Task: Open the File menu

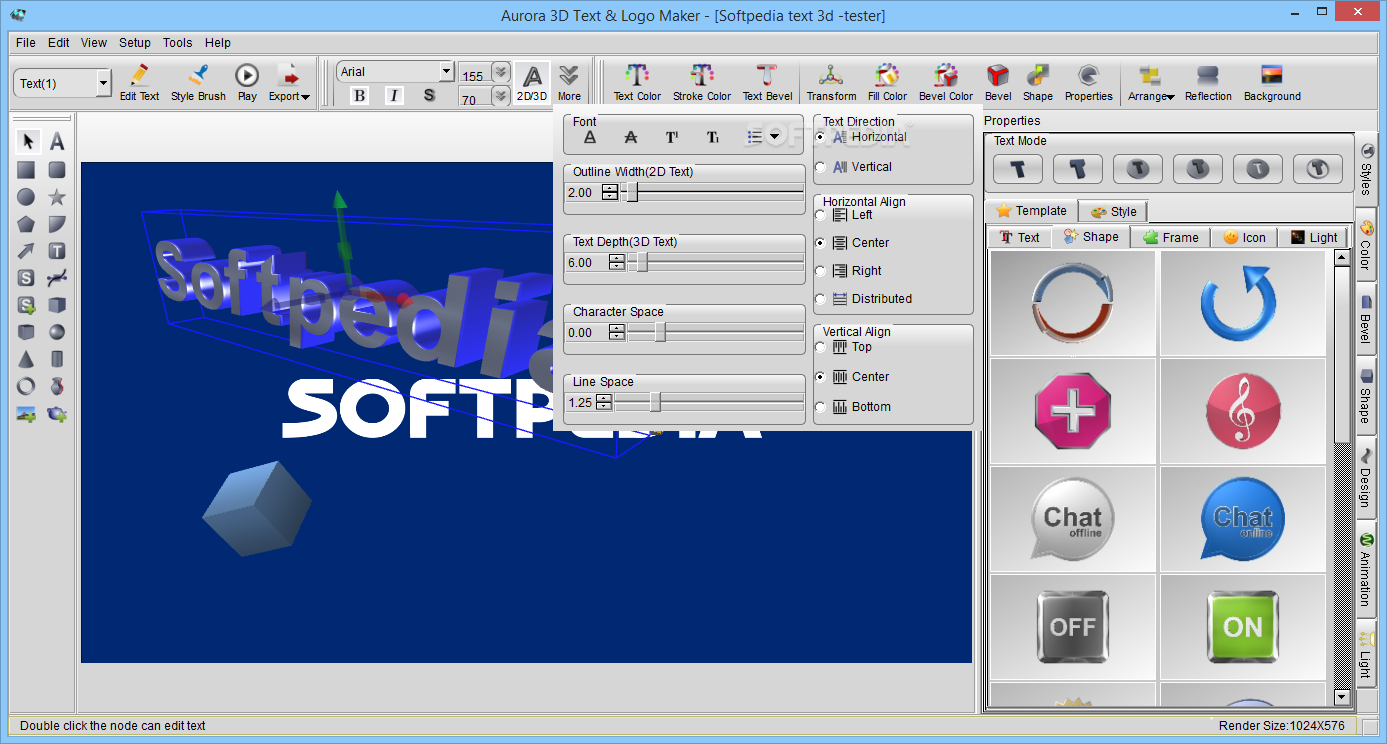Action: tap(26, 43)
